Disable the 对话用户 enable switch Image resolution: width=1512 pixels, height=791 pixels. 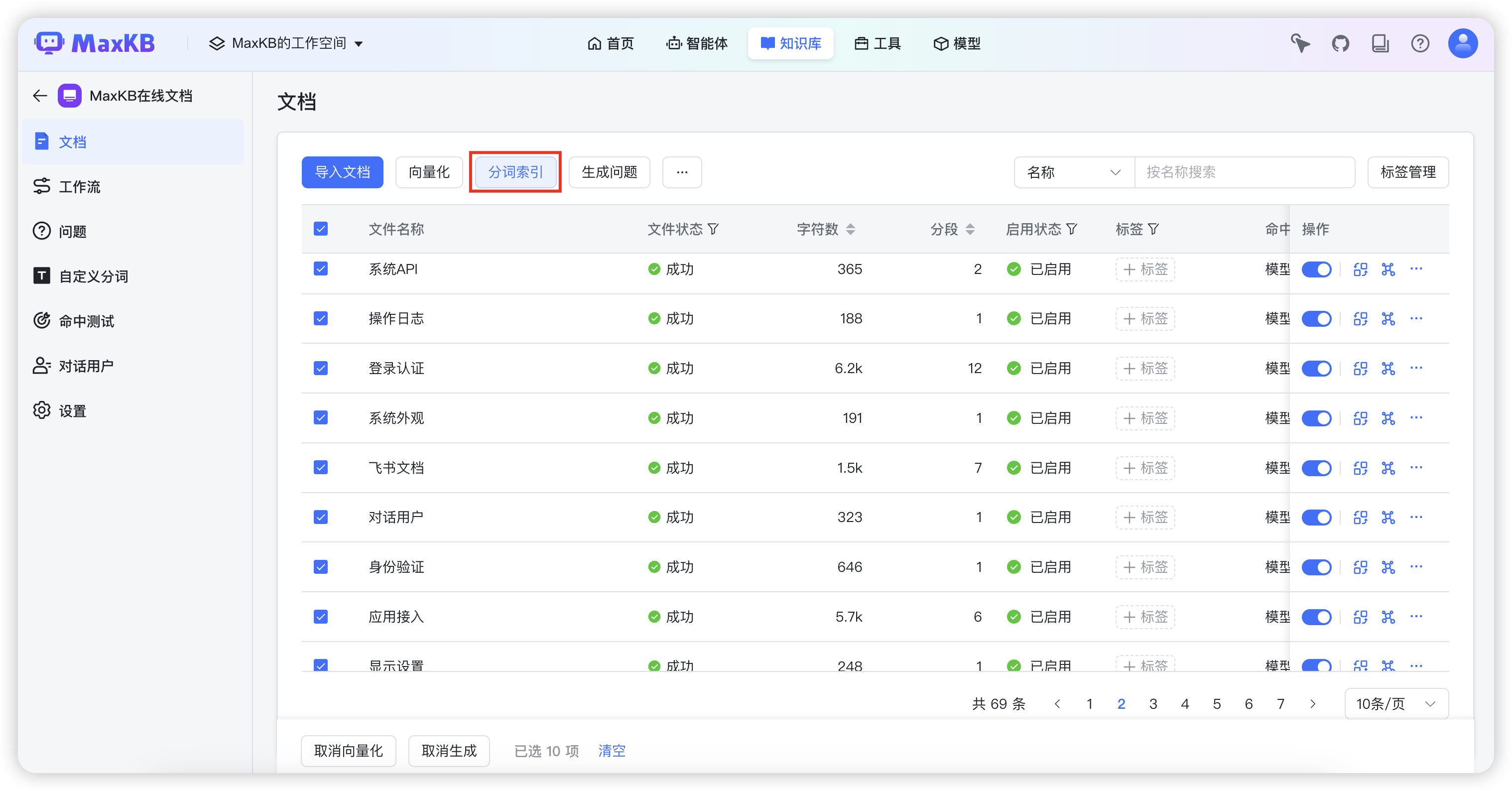(1317, 518)
